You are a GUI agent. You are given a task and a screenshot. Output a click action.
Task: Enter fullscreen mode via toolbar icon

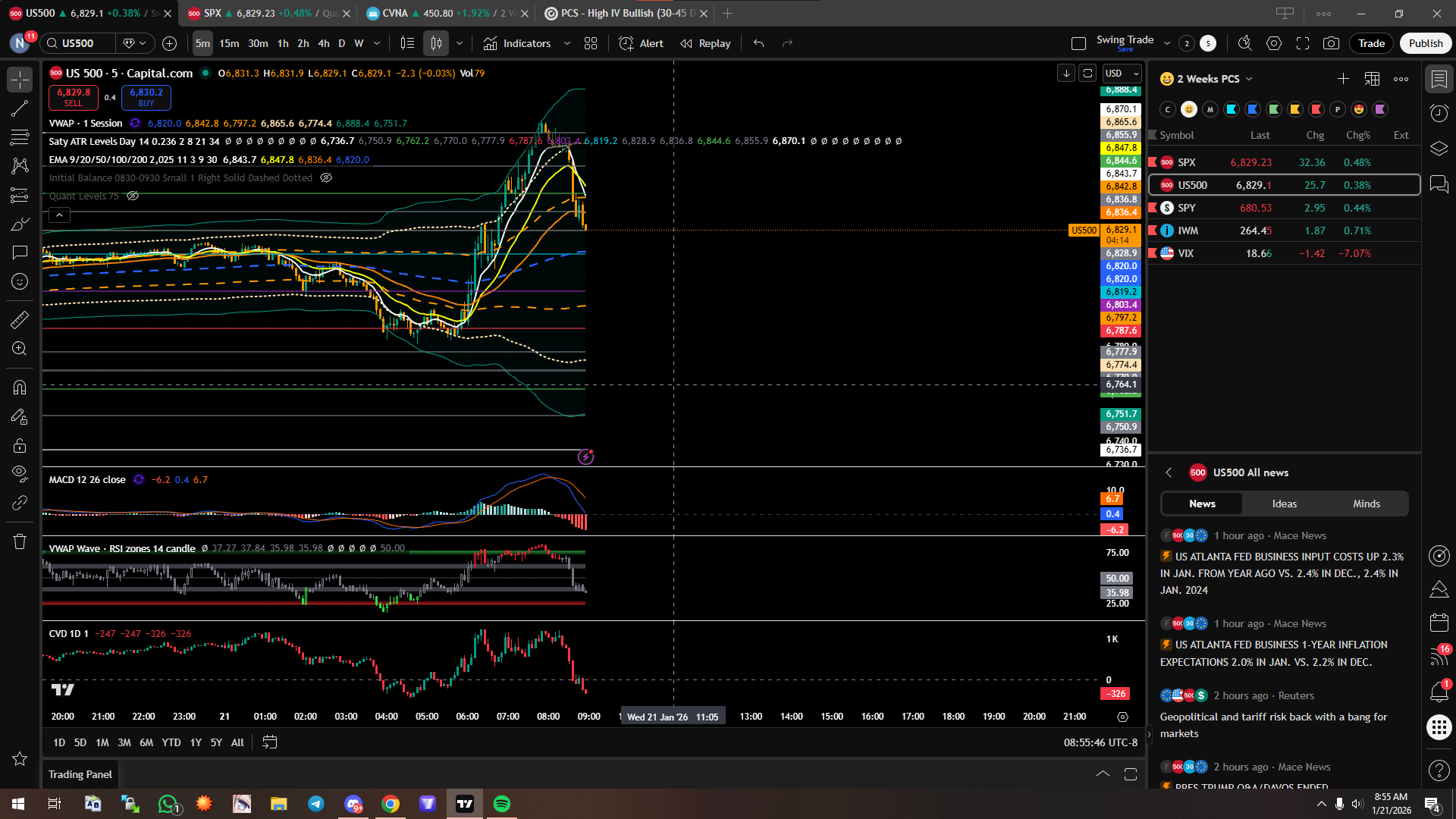click(x=1303, y=43)
